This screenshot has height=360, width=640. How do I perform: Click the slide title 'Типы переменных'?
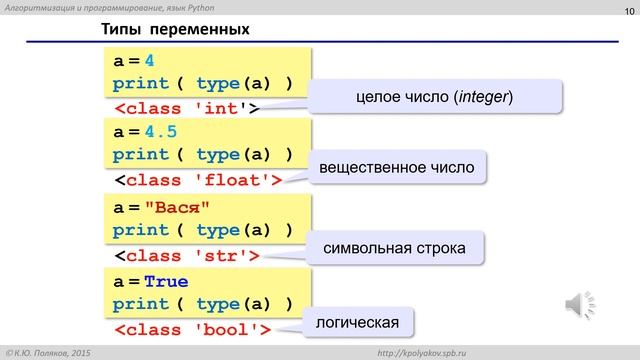tap(175, 29)
